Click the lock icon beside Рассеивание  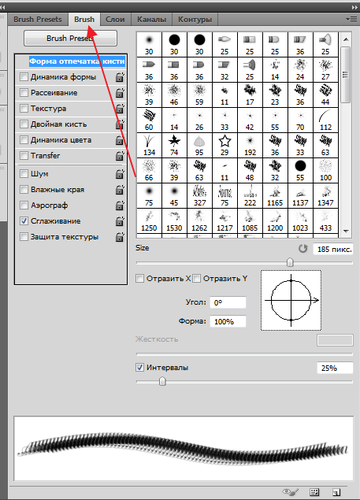tap(120, 93)
